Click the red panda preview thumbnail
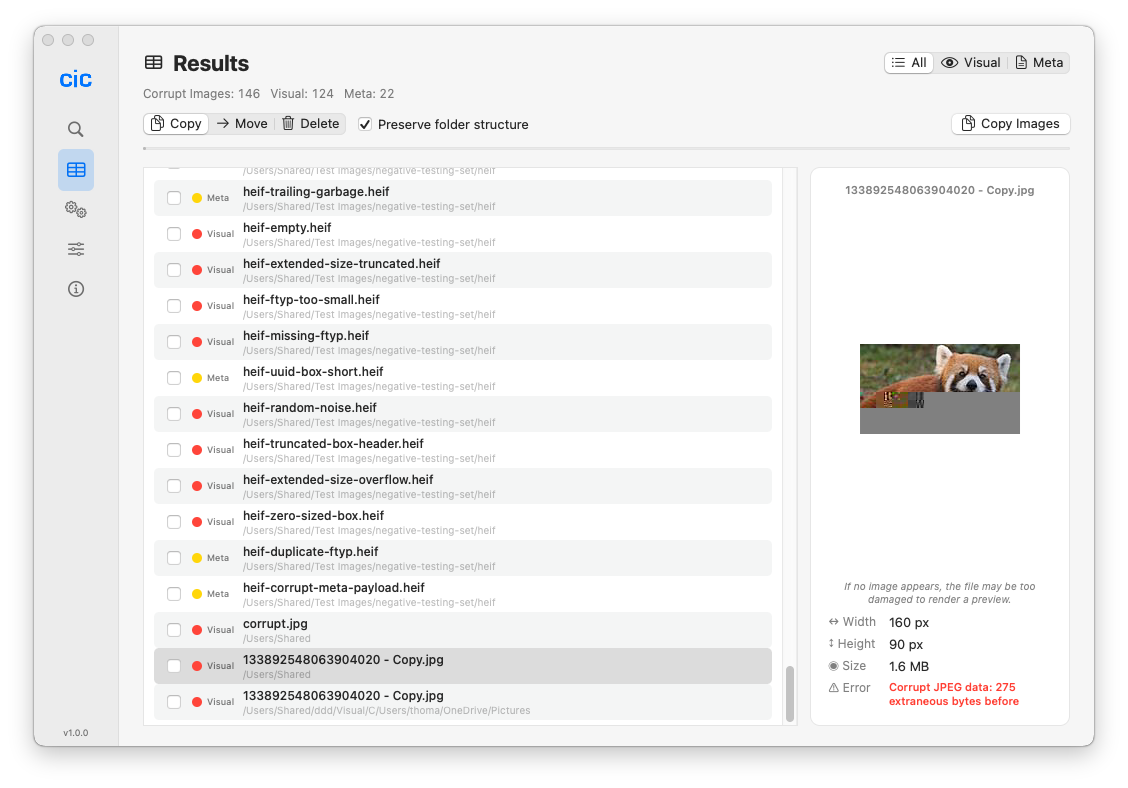 (939, 388)
